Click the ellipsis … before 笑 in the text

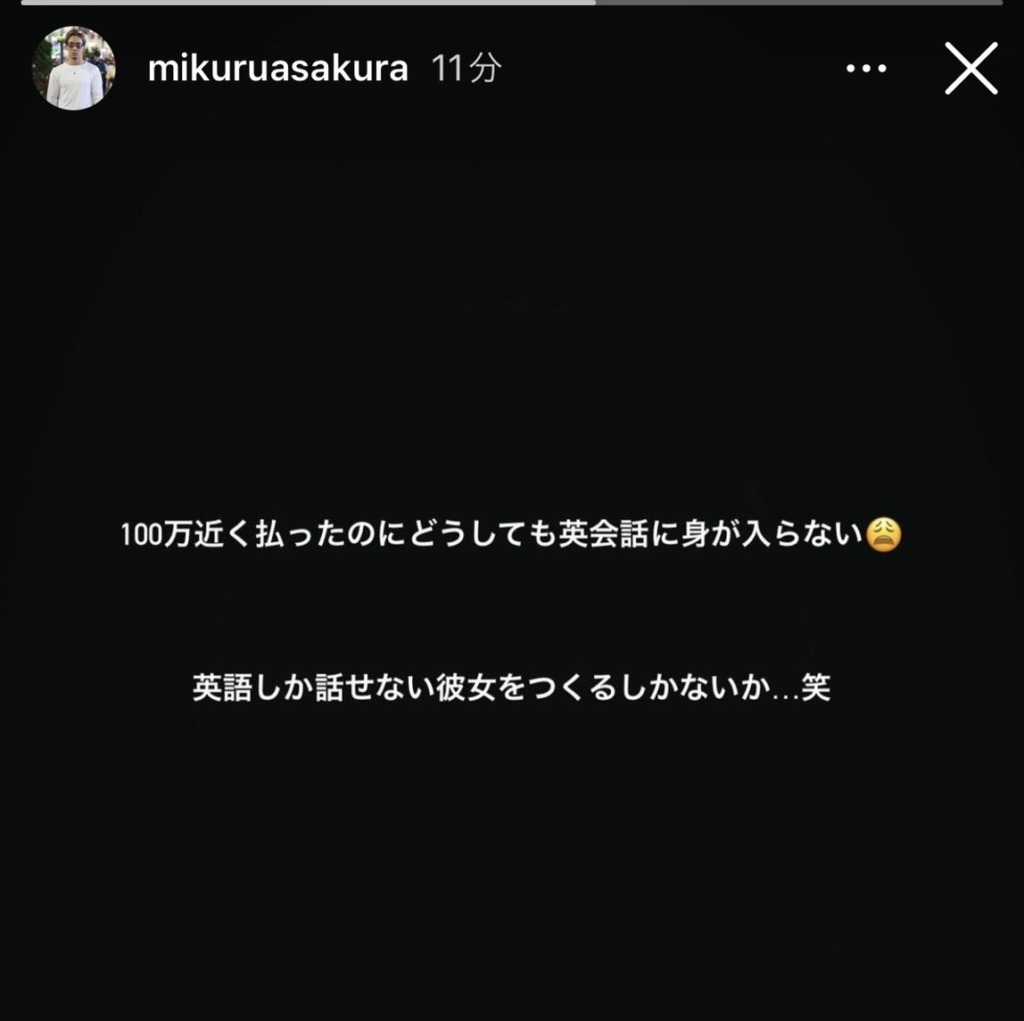(786, 696)
